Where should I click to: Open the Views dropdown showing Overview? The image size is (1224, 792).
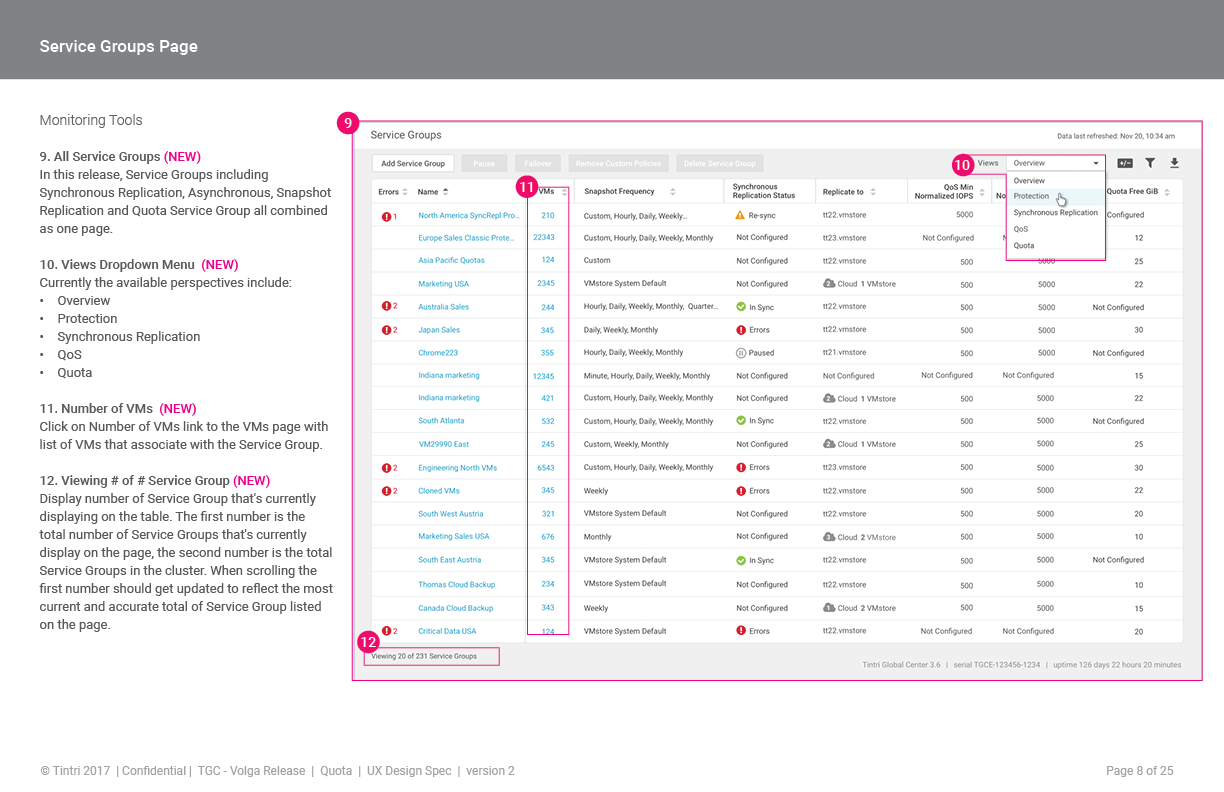coord(1056,163)
